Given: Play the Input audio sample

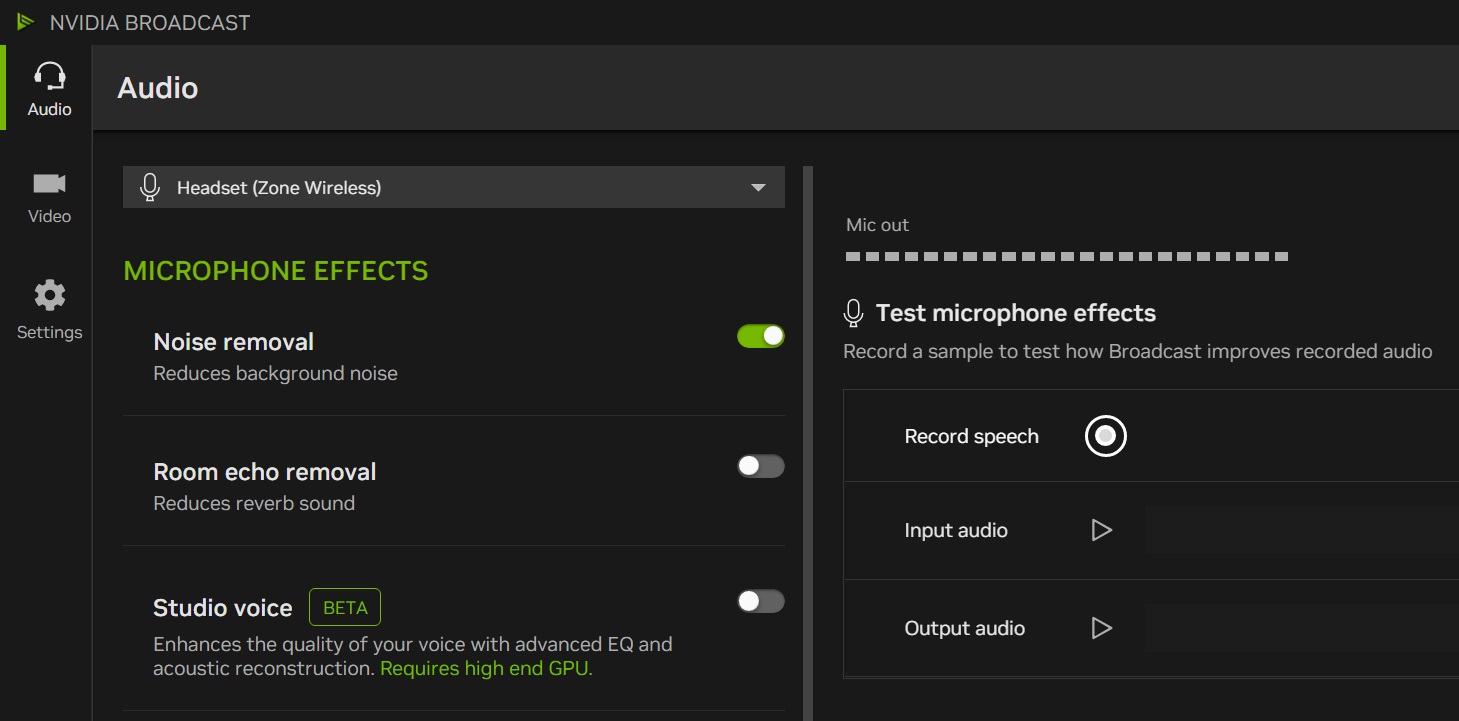Looking at the screenshot, I should [x=1102, y=530].
